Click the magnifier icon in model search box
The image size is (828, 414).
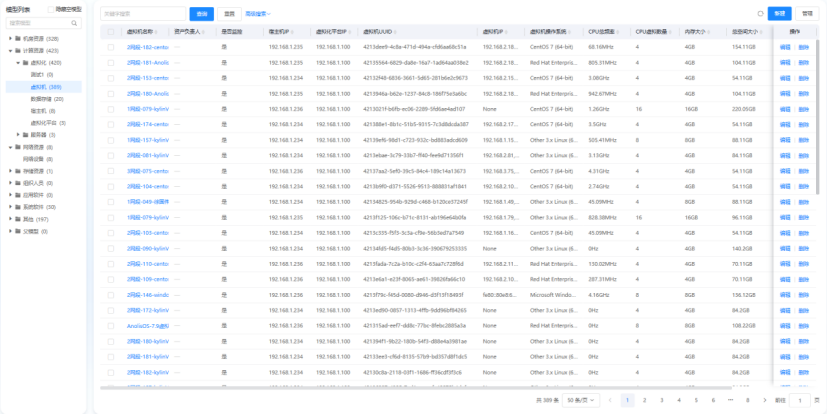pos(74,23)
